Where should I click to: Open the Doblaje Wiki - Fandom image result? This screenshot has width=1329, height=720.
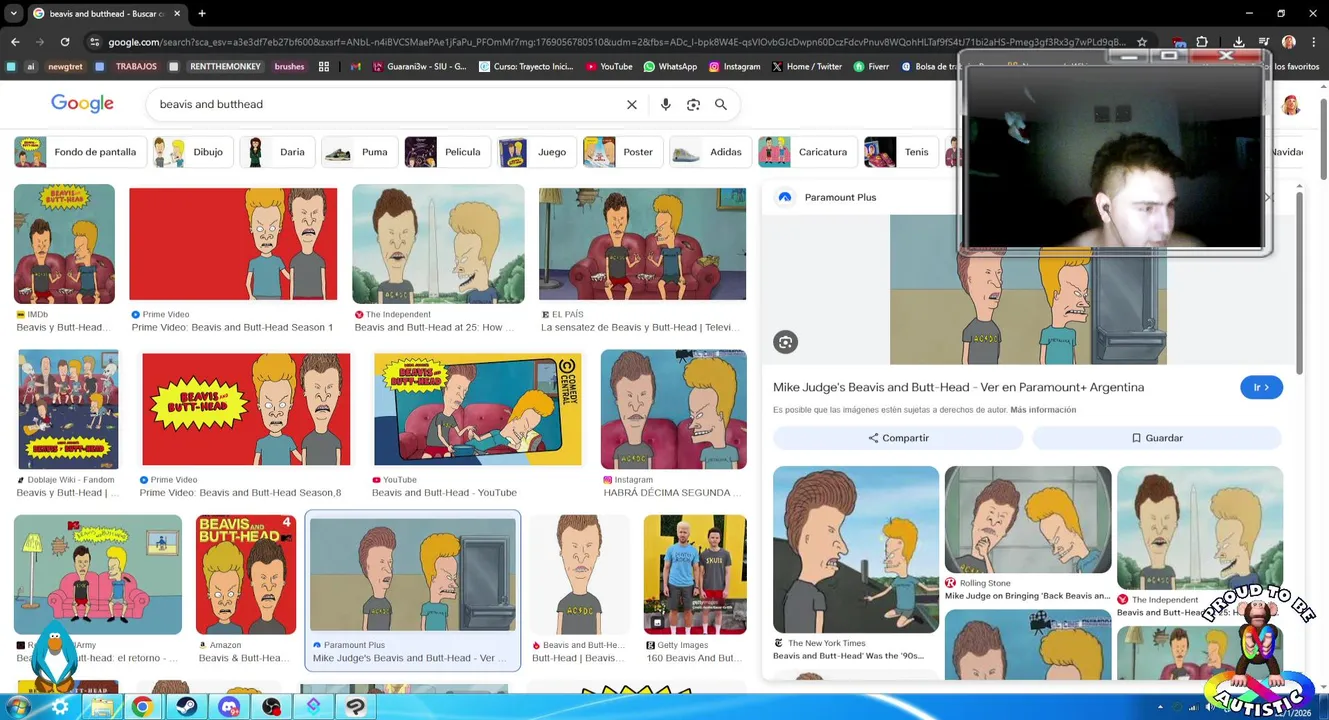68,409
